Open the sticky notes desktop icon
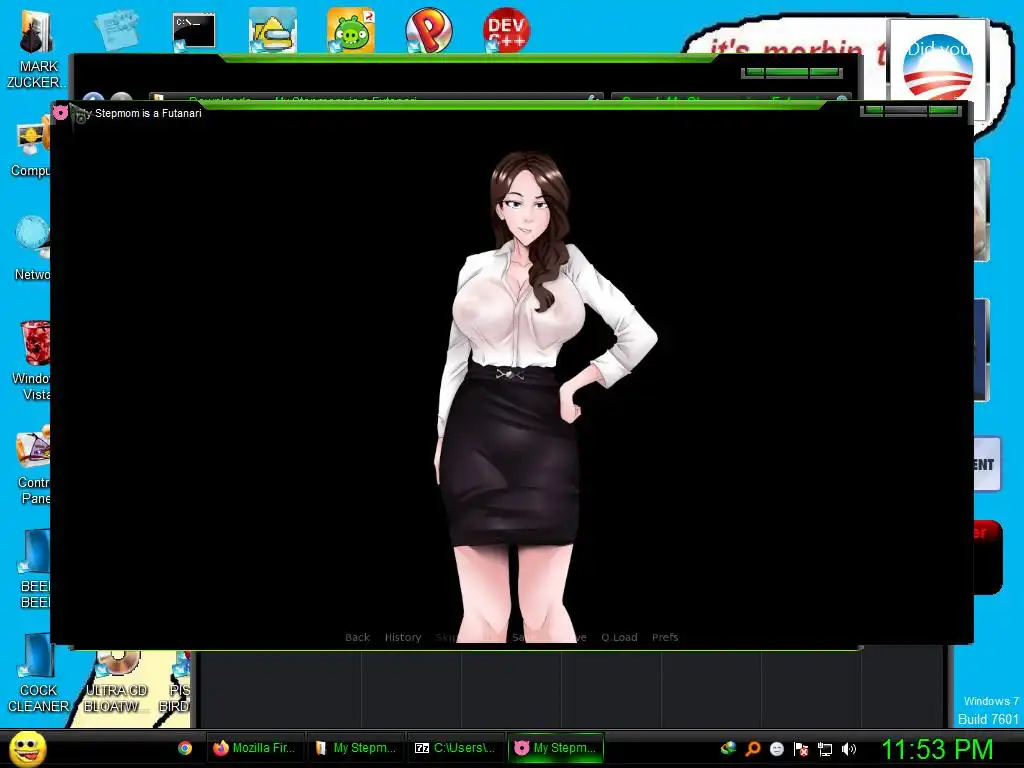The width and height of the screenshot is (1024, 768). [x=116, y=30]
